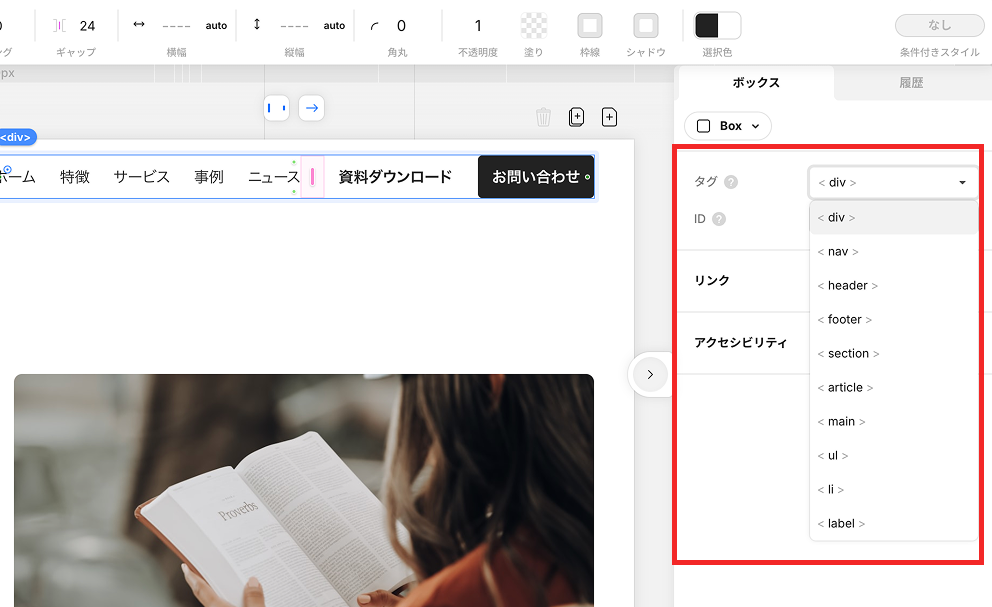Choose nav from the tag list

(x=838, y=252)
